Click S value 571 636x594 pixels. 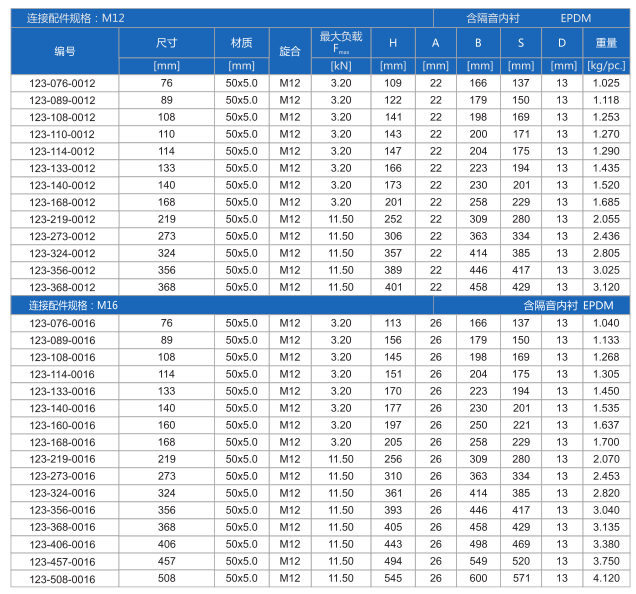[x=521, y=578]
